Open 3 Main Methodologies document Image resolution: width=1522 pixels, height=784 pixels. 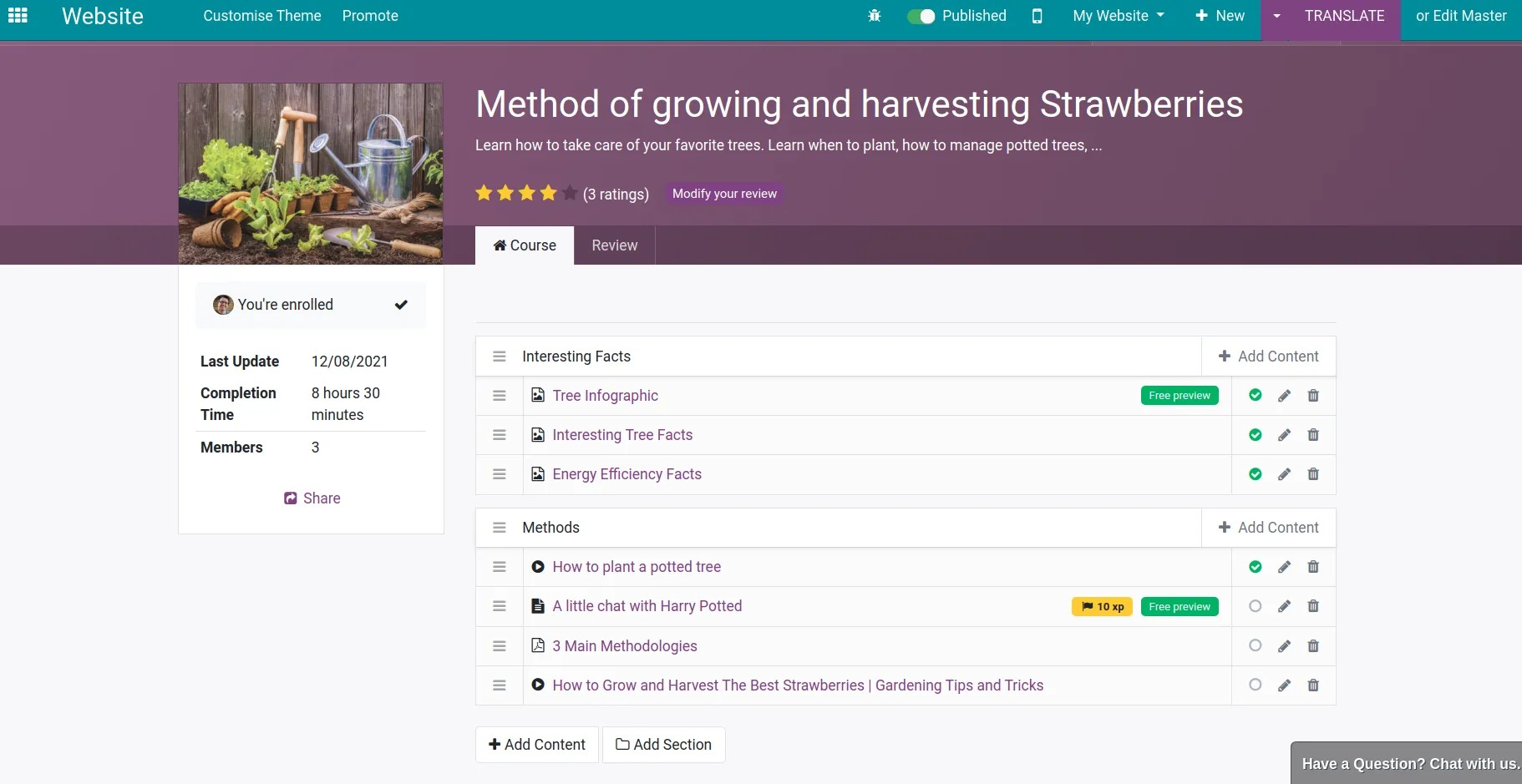coord(624,646)
